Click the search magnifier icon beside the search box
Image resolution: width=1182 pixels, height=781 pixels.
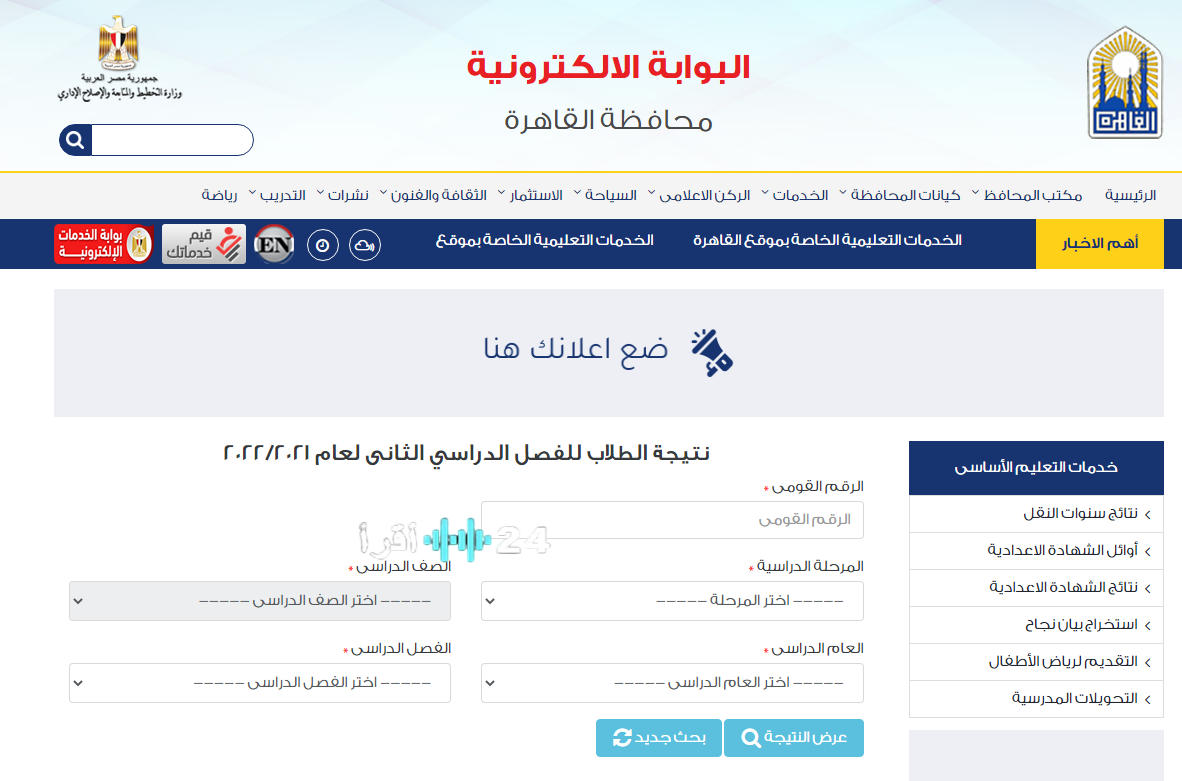point(74,140)
